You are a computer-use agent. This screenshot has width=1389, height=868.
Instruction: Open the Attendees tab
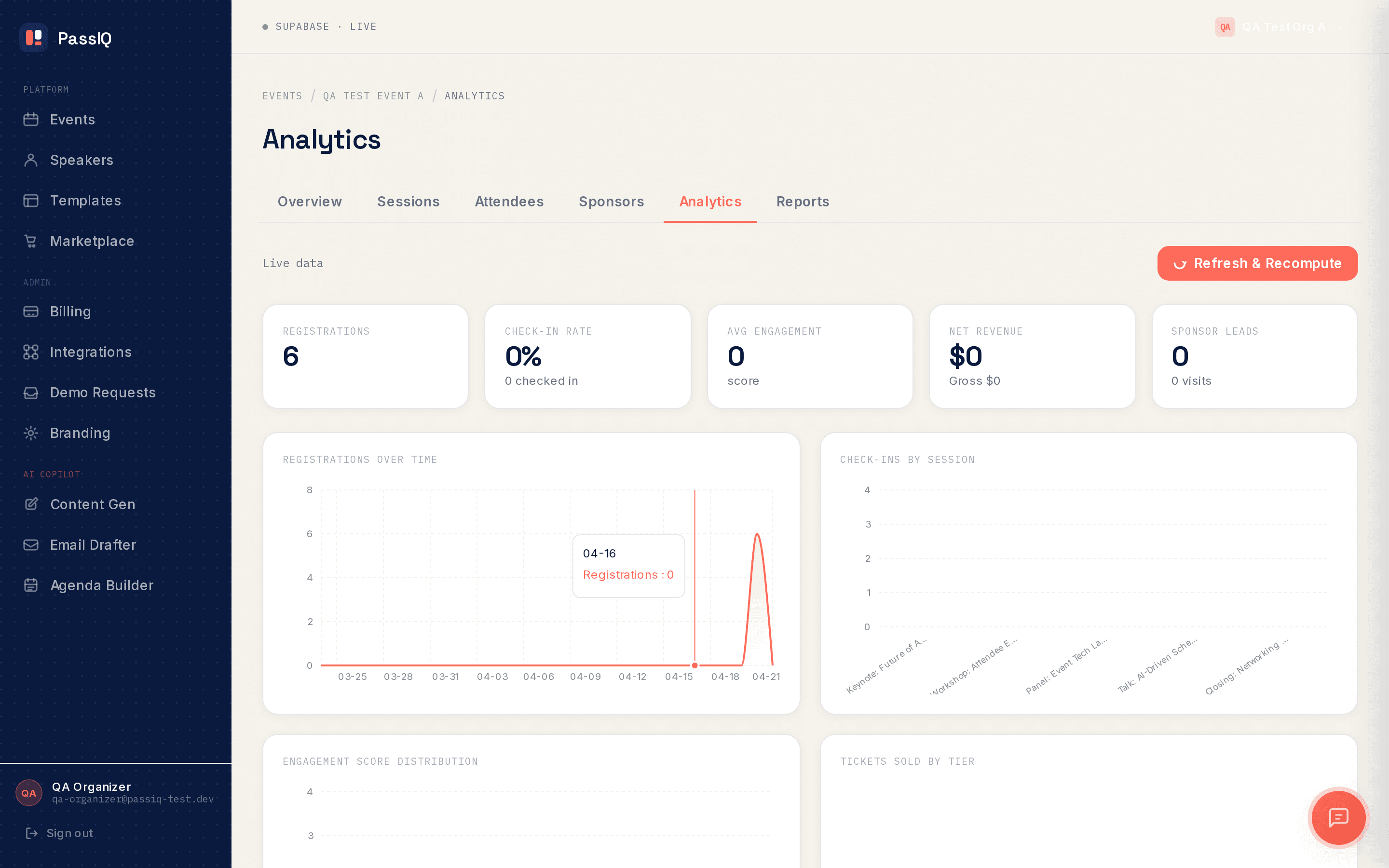click(509, 202)
